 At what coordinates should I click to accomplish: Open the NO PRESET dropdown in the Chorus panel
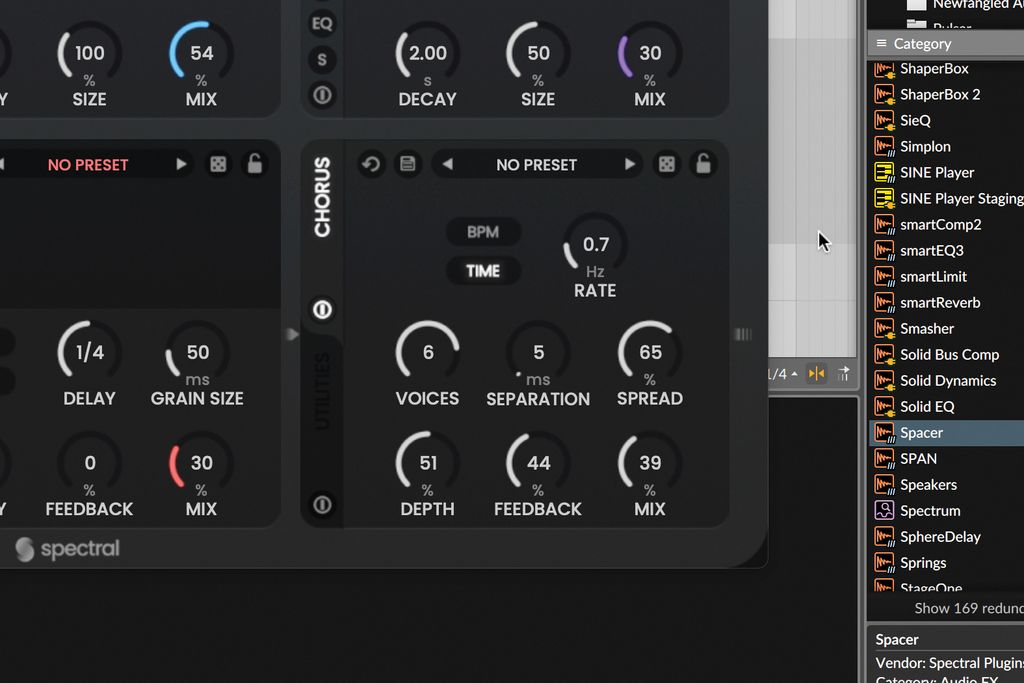click(x=537, y=164)
